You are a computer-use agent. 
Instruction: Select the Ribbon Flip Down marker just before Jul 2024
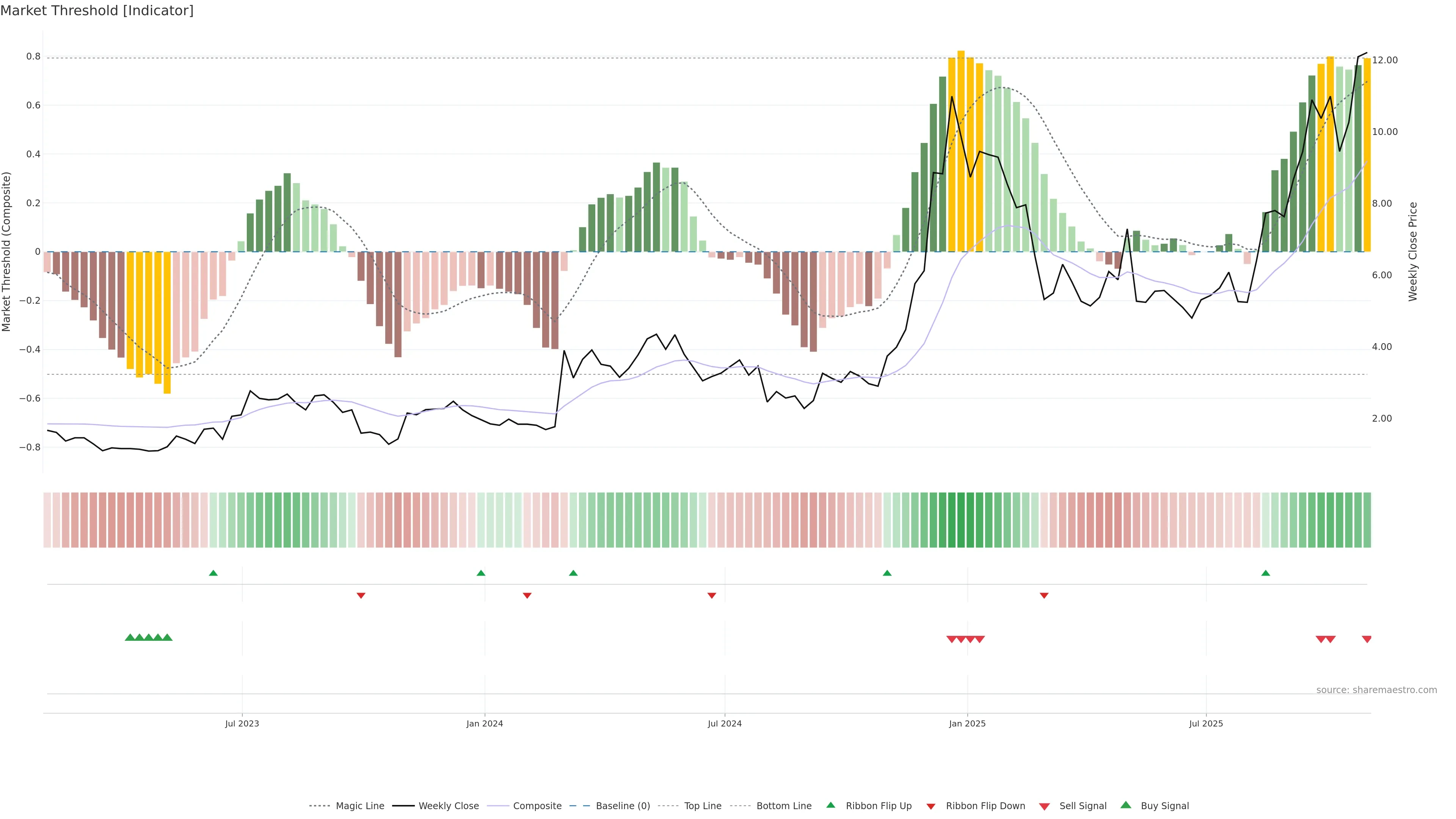pos(712,596)
